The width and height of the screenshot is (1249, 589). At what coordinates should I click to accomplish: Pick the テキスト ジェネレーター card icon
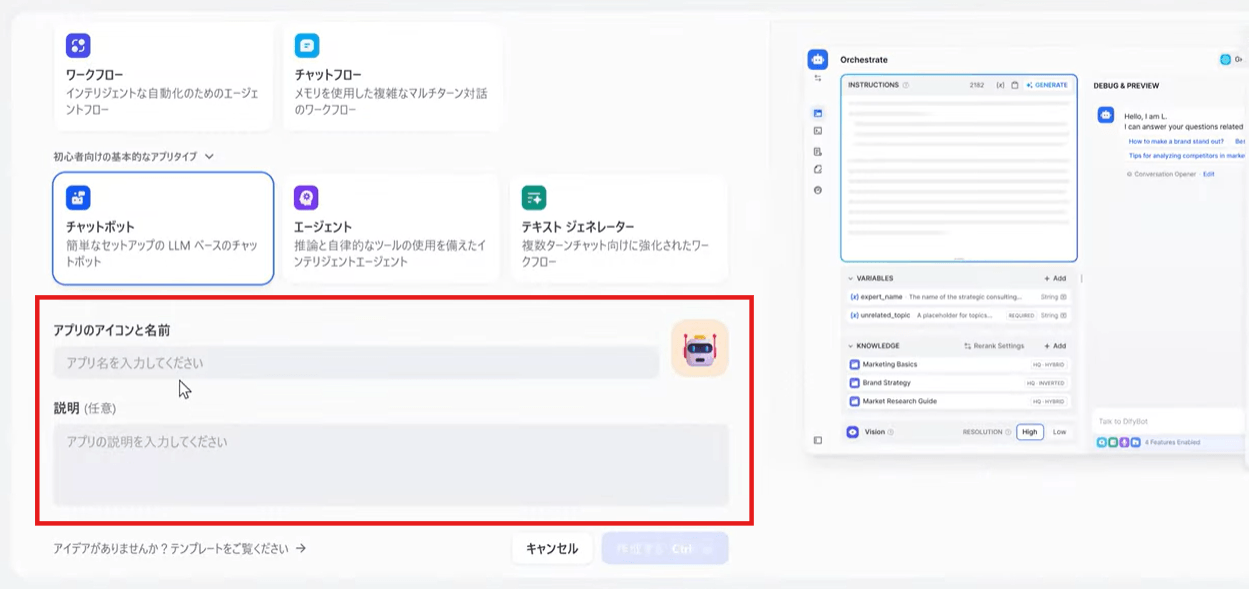(x=533, y=197)
